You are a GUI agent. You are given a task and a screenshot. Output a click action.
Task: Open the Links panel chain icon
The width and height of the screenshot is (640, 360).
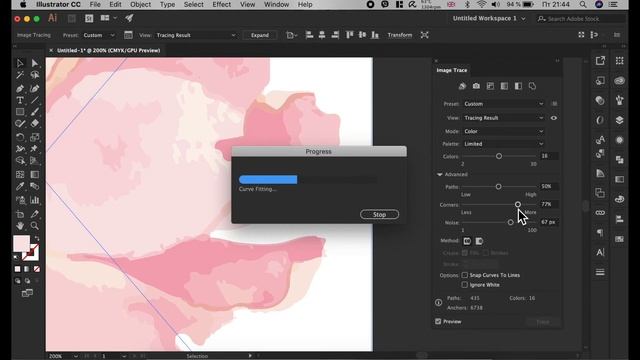pyautogui.click(x=600, y=213)
